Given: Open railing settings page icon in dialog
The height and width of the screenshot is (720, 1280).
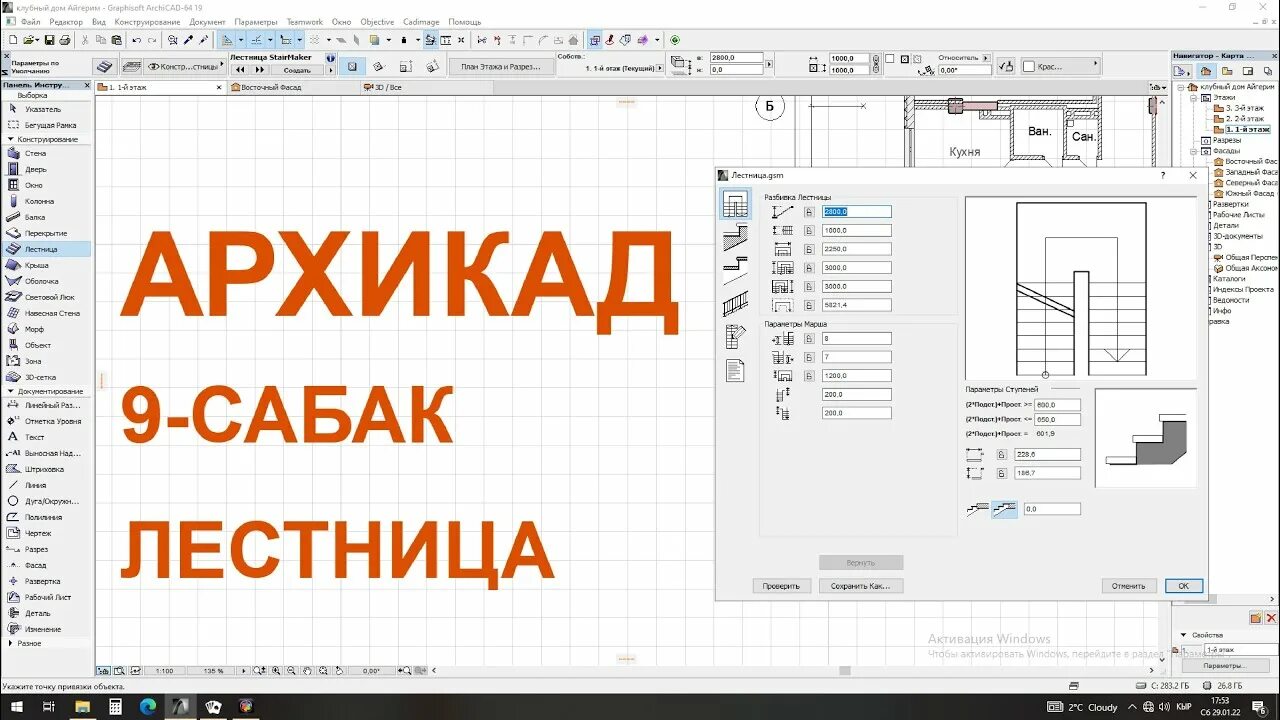Looking at the screenshot, I should click(x=735, y=303).
